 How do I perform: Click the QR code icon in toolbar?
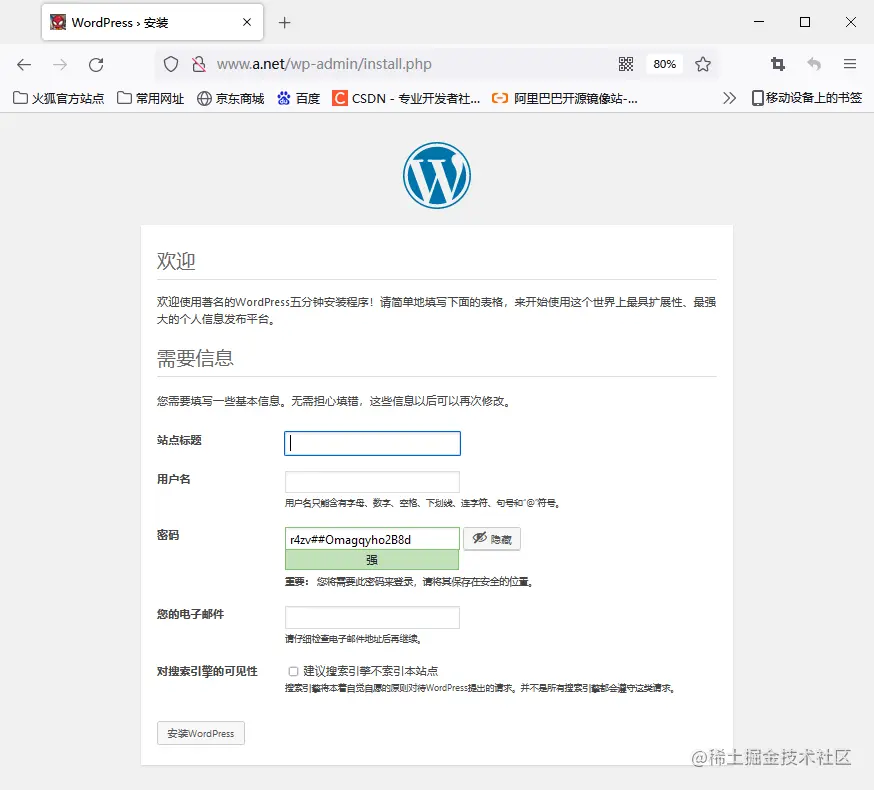(x=625, y=63)
